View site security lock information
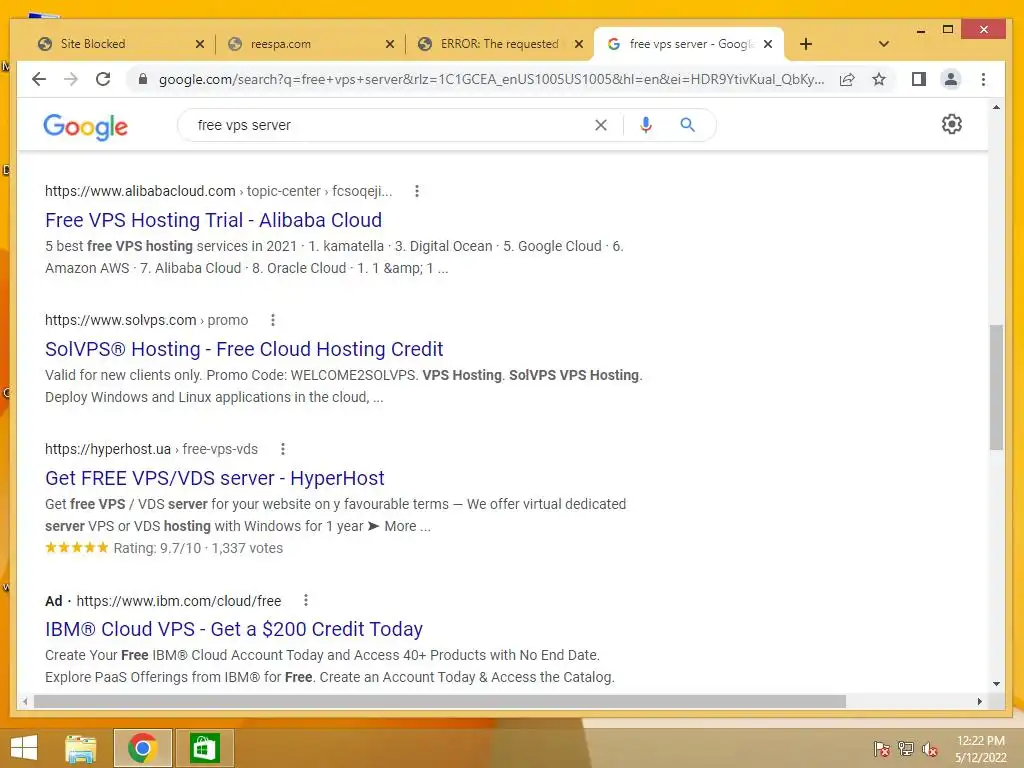 point(142,80)
